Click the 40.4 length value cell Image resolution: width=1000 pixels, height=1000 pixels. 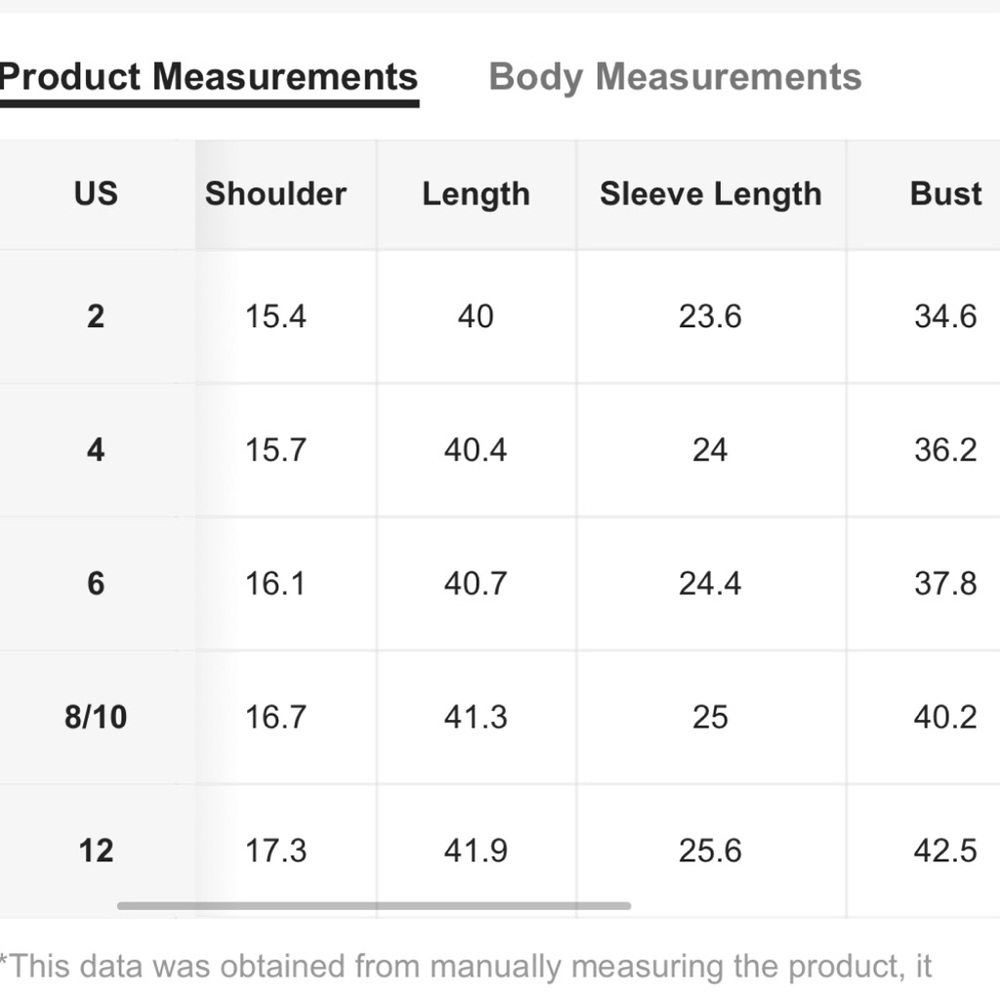[x=476, y=450]
